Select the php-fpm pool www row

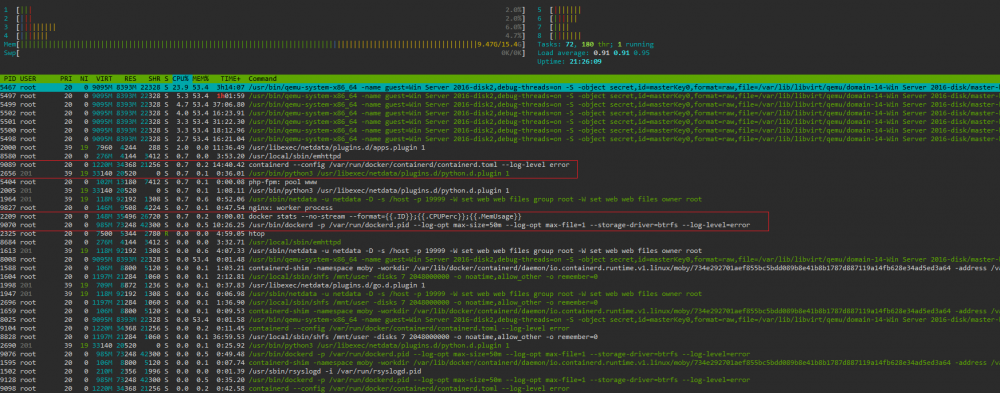[500, 181]
